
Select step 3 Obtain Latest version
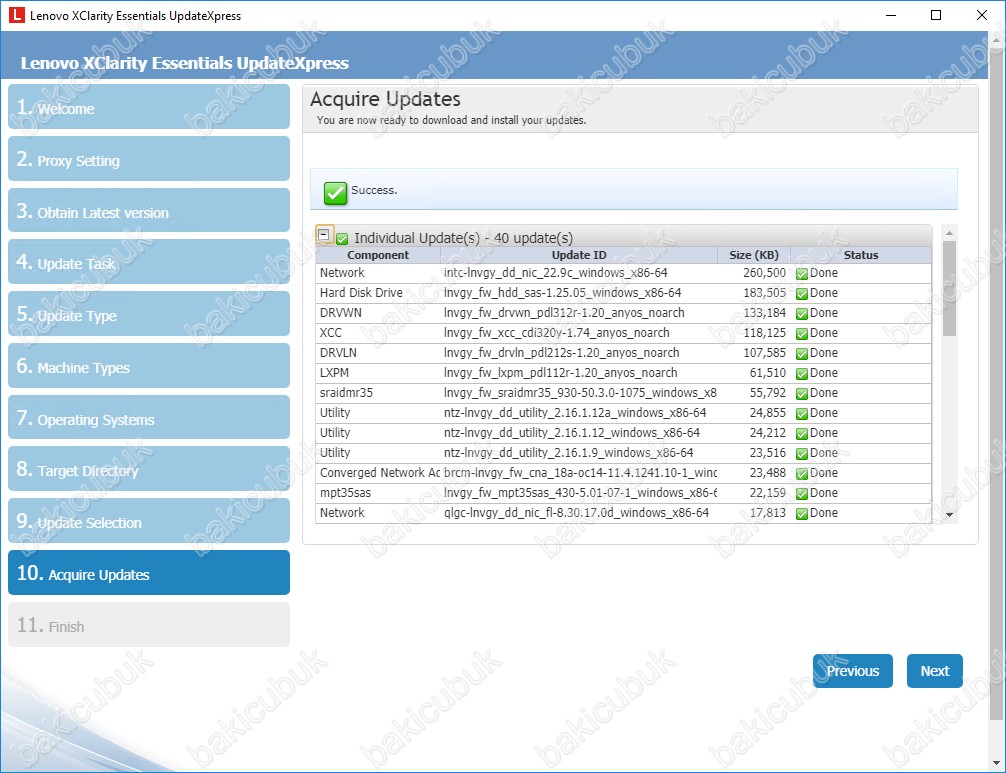coord(149,210)
